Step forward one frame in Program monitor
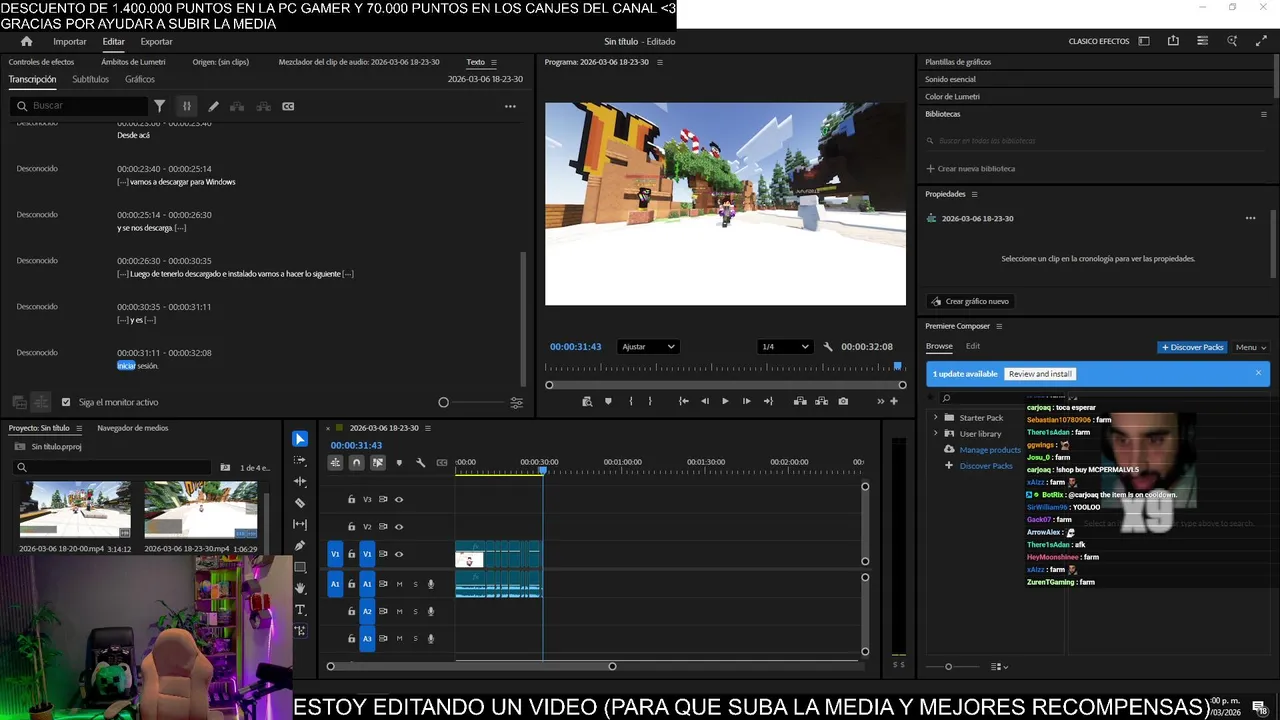Screen dimensions: 1280x720 click(746, 401)
